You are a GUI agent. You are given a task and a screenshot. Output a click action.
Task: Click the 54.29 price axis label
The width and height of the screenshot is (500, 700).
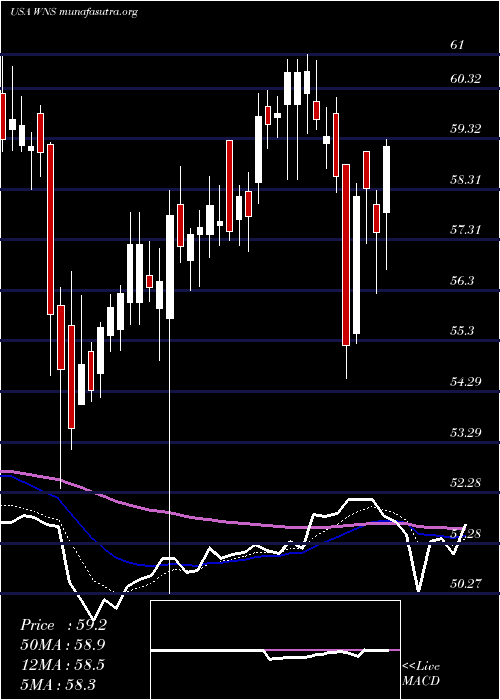point(466,381)
